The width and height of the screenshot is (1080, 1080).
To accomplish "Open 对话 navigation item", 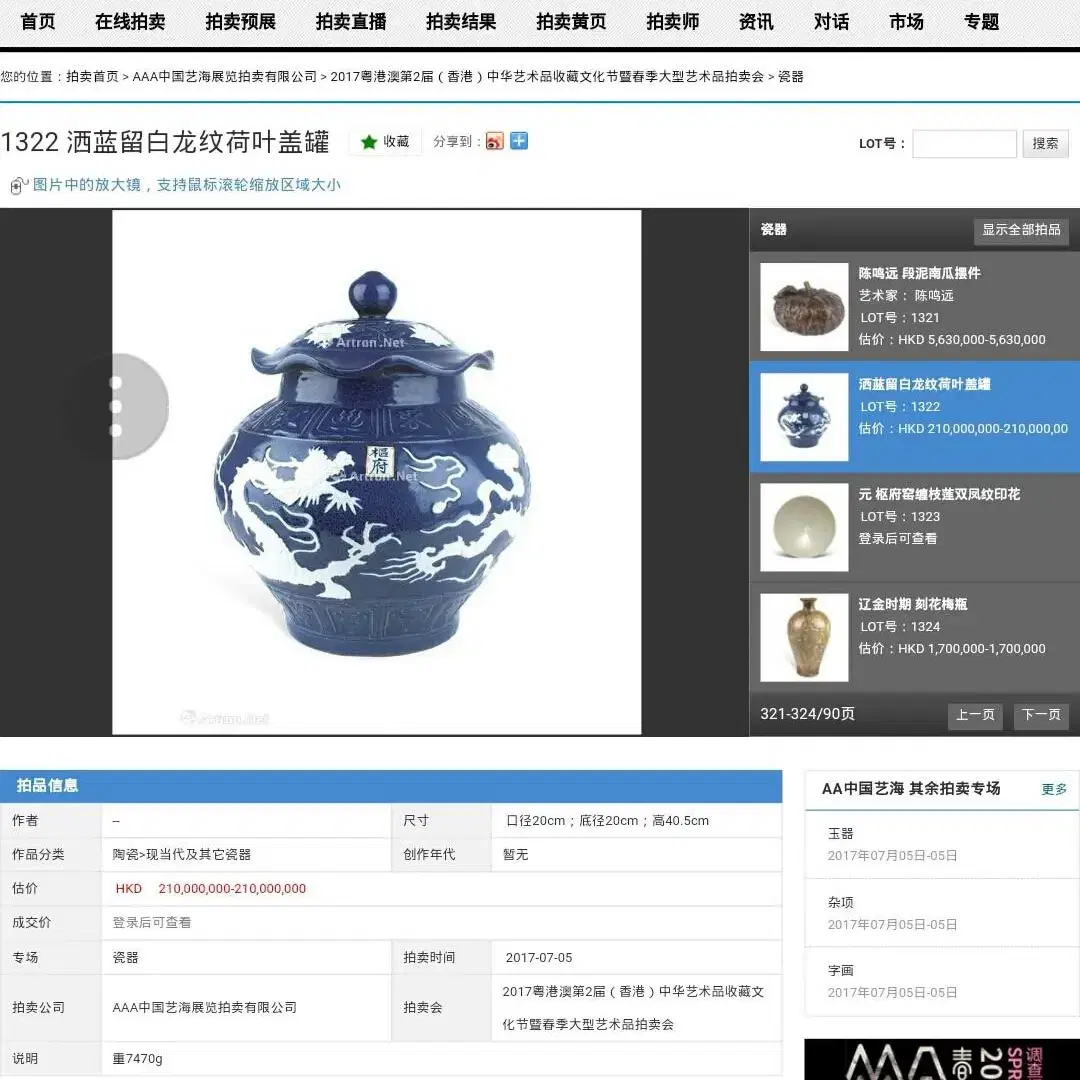I will (831, 22).
